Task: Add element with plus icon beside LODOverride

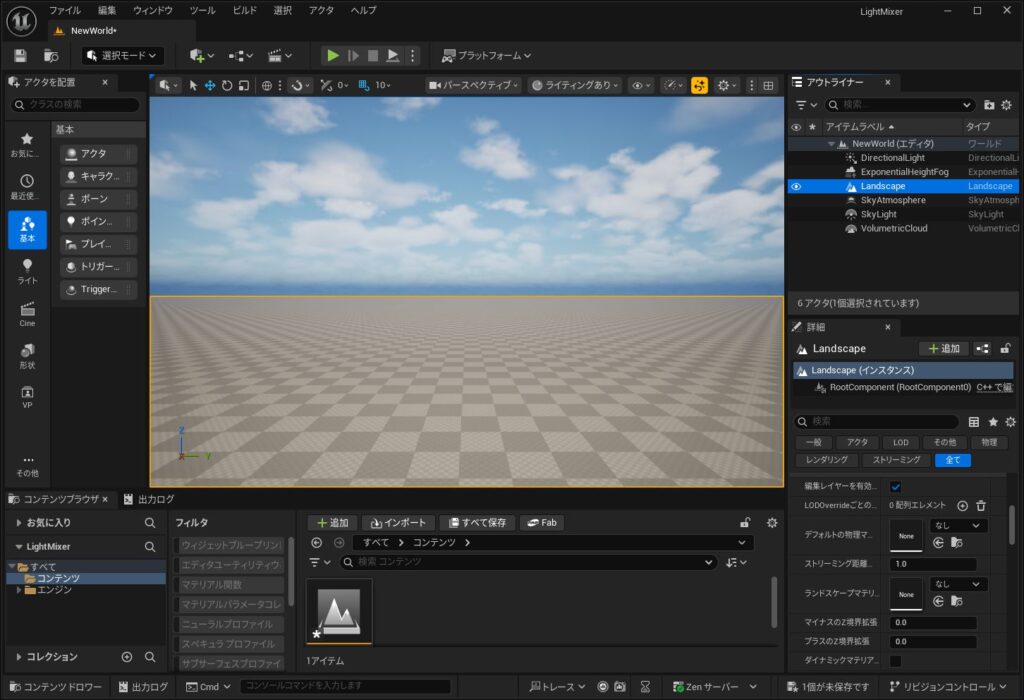Action: point(963,507)
